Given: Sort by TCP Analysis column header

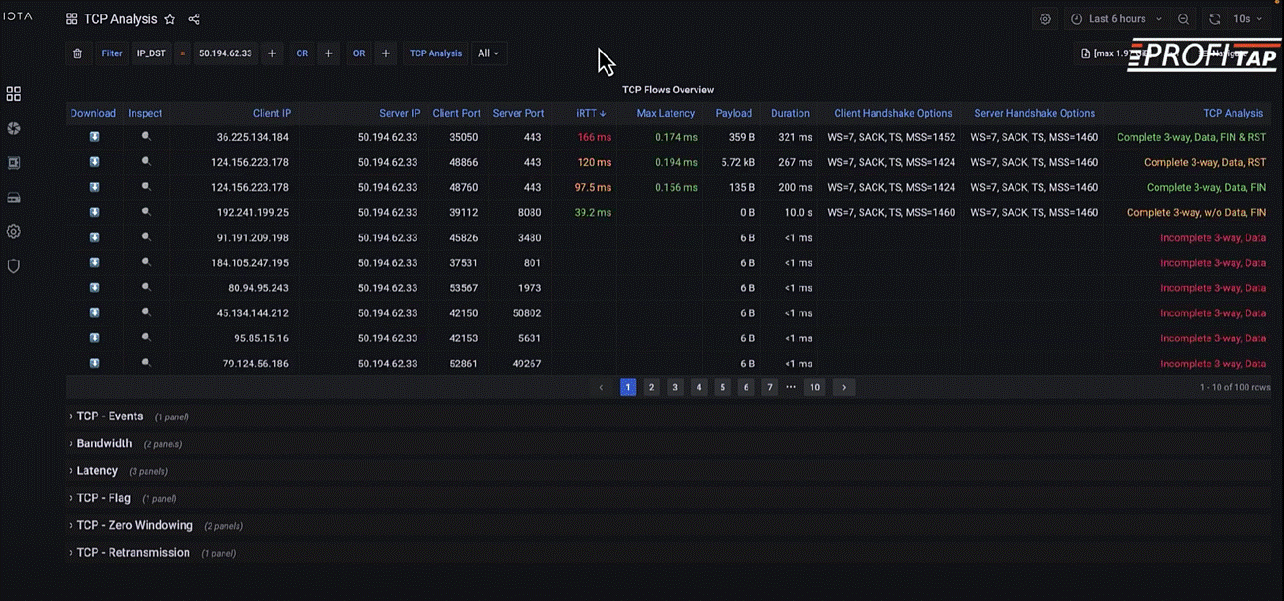Looking at the screenshot, I should coord(1233,113).
